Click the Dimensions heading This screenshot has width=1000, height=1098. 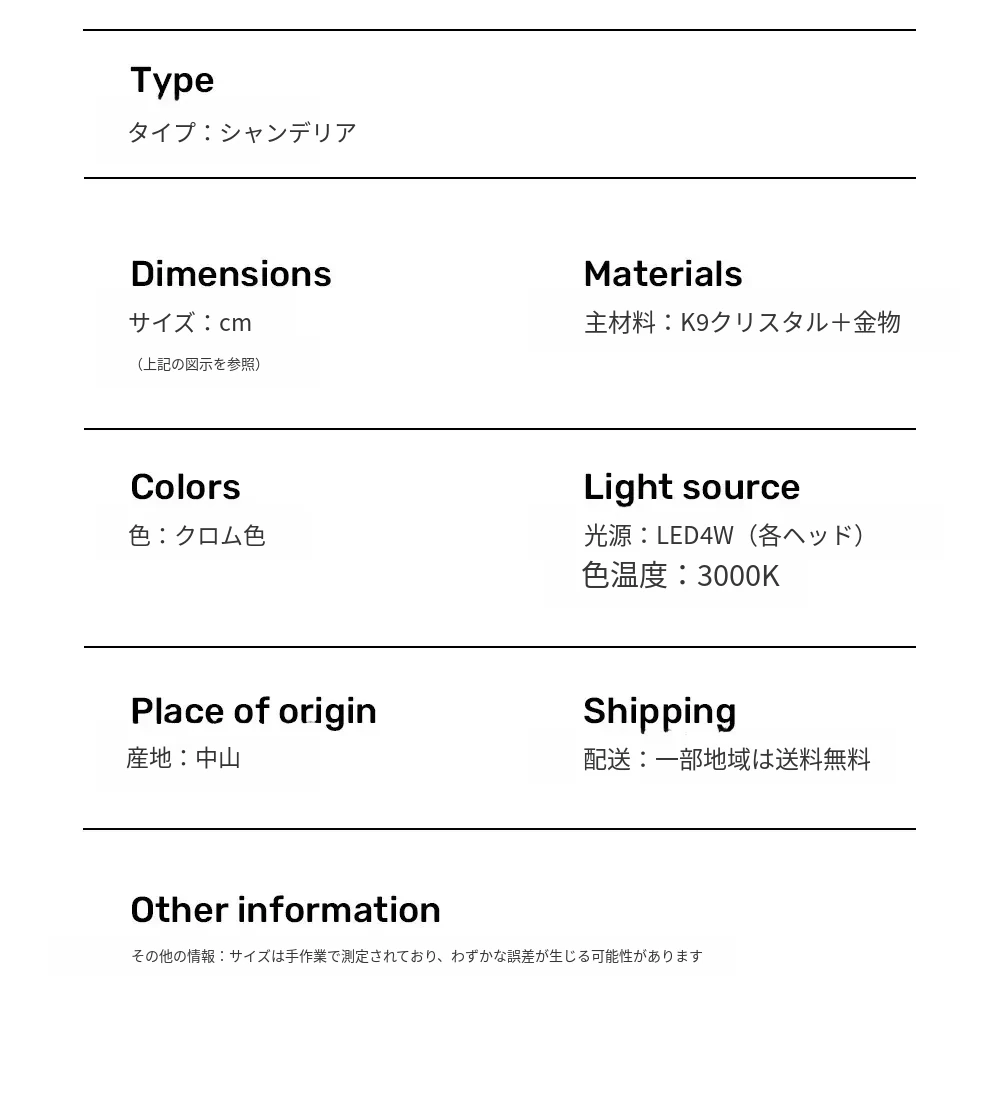point(230,274)
